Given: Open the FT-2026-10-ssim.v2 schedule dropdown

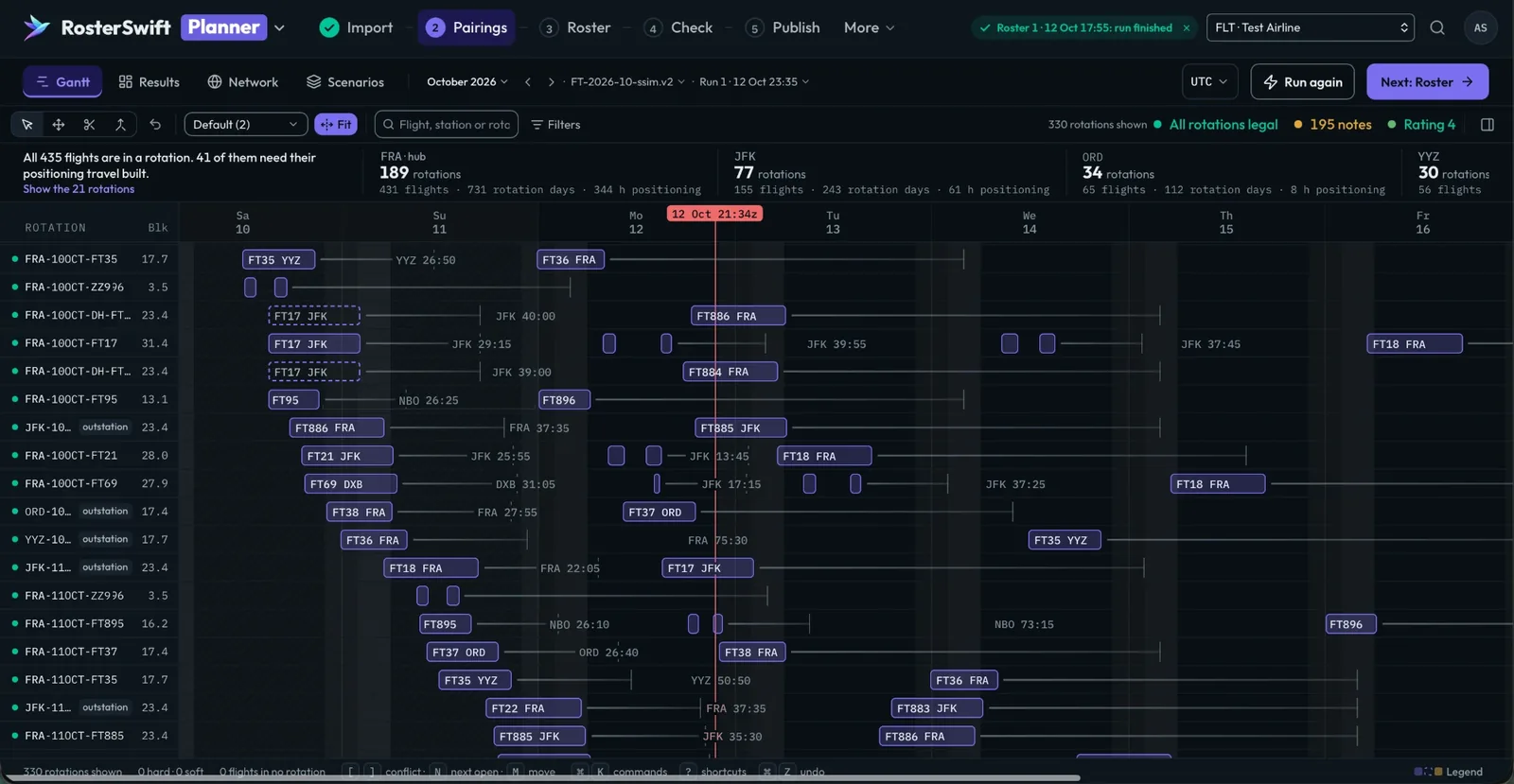Looking at the screenshot, I should point(627,81).
